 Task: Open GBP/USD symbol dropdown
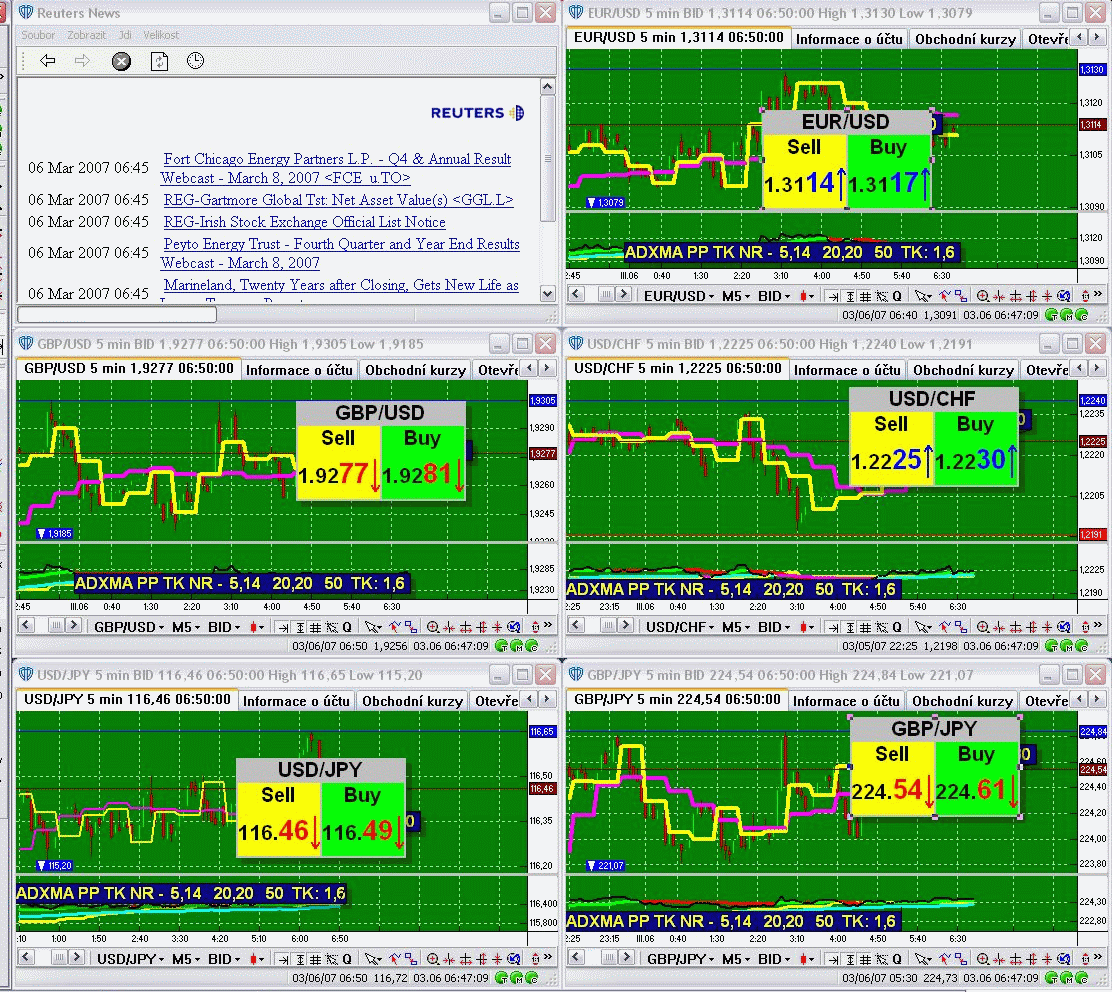[128, 627]
